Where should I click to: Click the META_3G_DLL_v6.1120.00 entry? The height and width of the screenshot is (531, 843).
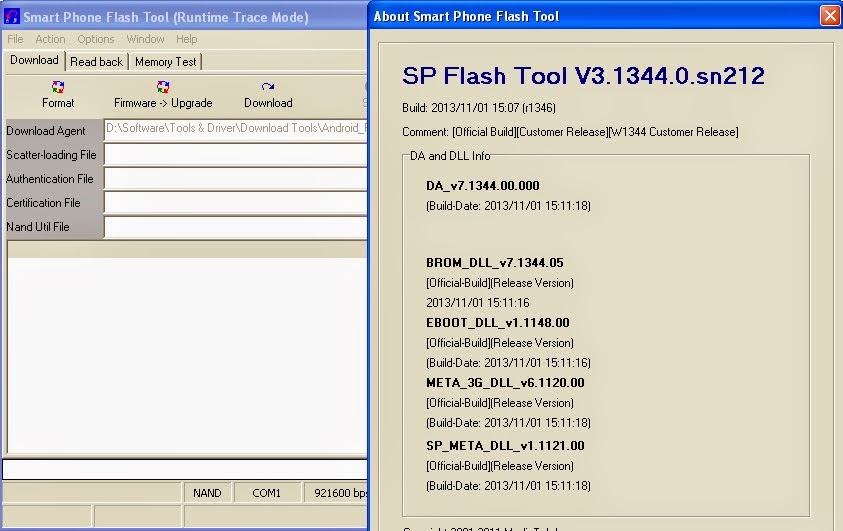pos(505,383)
